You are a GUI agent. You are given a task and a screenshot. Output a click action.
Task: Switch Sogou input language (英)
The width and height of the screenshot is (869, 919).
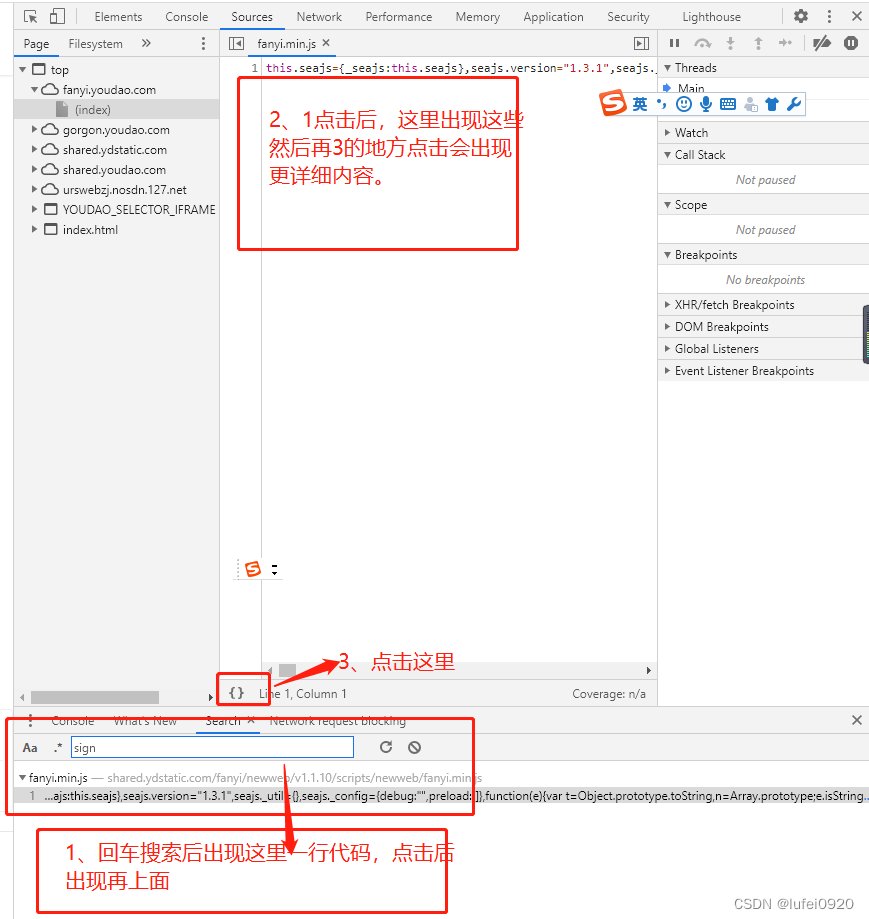[x=639, y=104]
